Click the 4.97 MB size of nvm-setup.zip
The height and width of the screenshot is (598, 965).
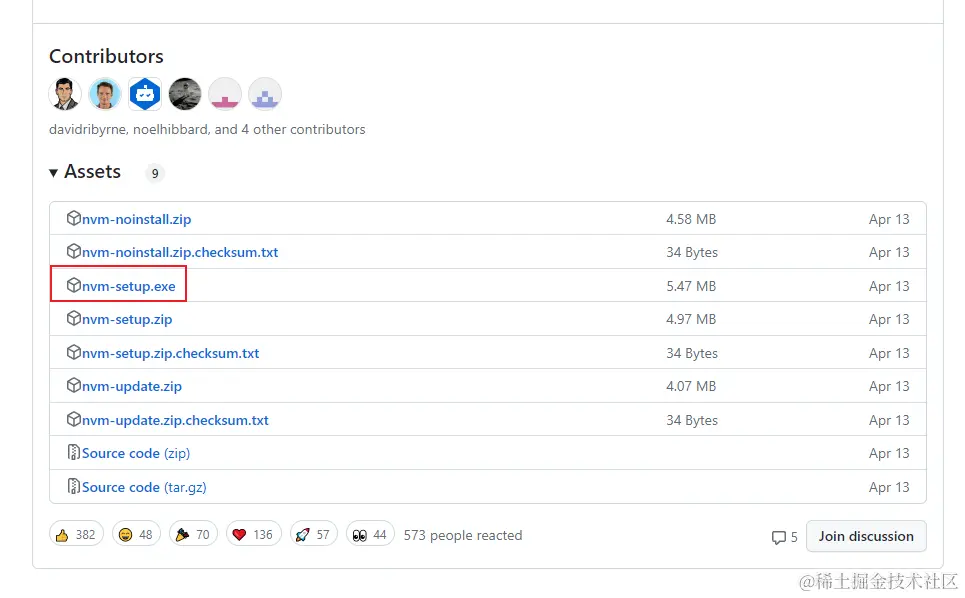pos(691,319)
